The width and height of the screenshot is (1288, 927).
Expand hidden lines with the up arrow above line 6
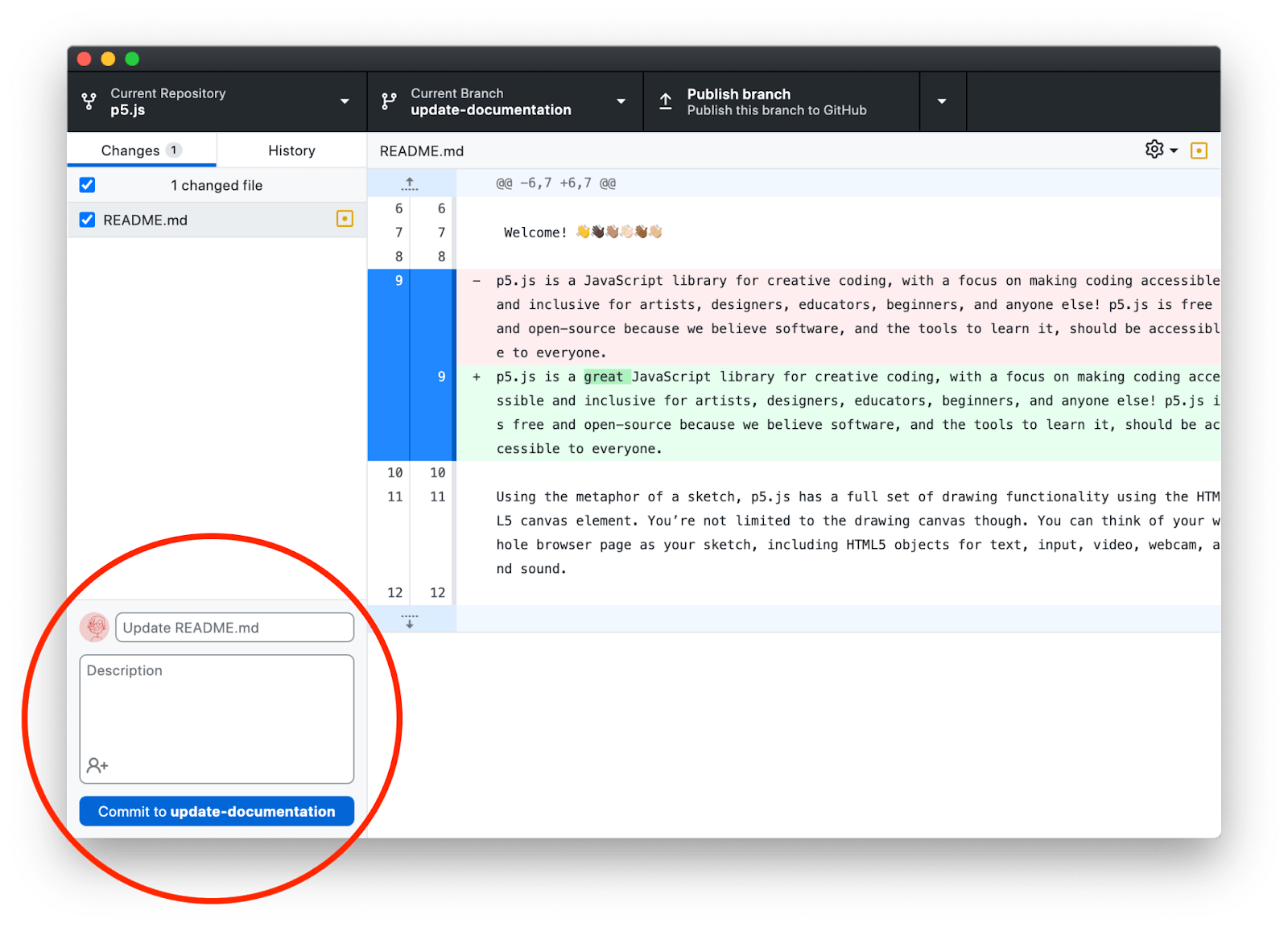[410, 183]
